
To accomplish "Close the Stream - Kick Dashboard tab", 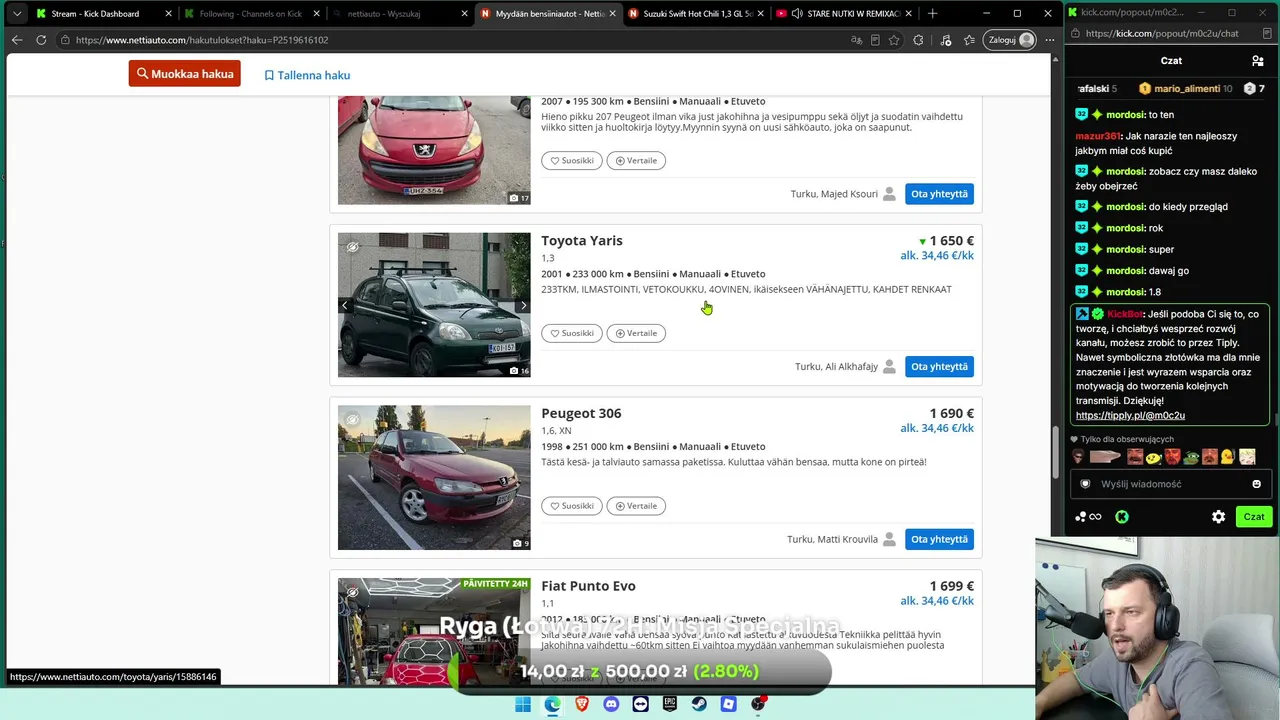I will (x=168, y=14).
